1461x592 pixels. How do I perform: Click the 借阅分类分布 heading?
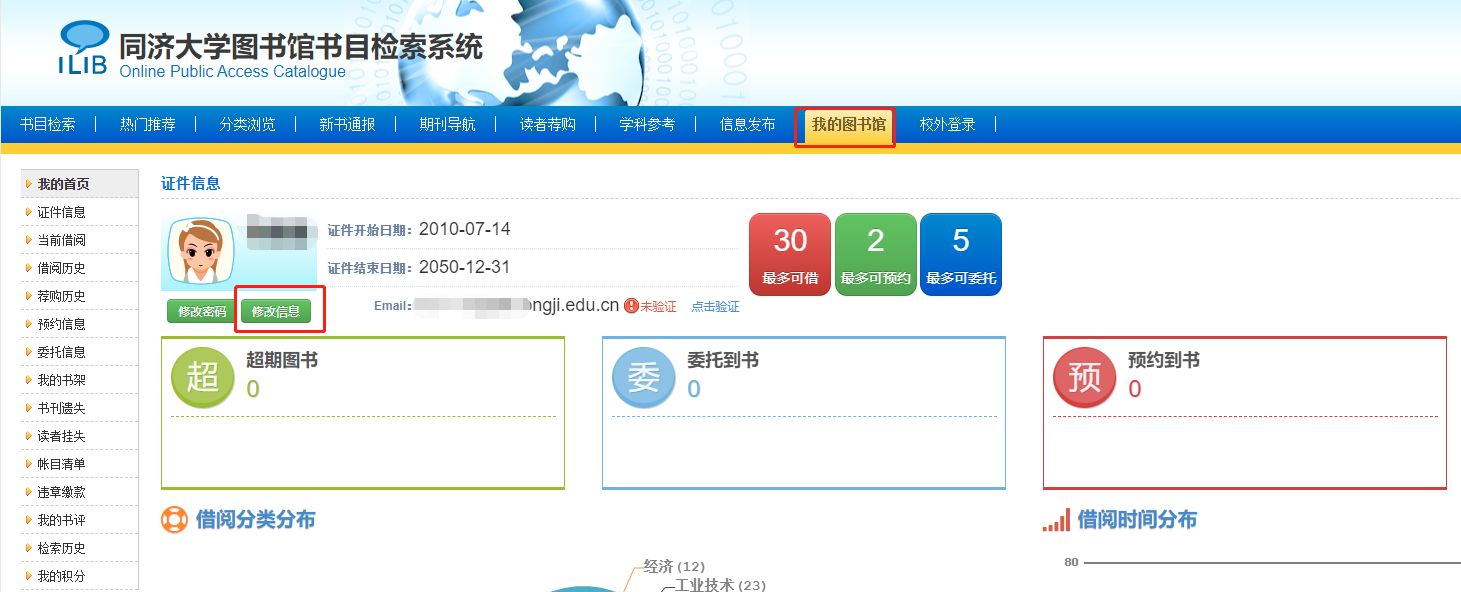(256, 520)
